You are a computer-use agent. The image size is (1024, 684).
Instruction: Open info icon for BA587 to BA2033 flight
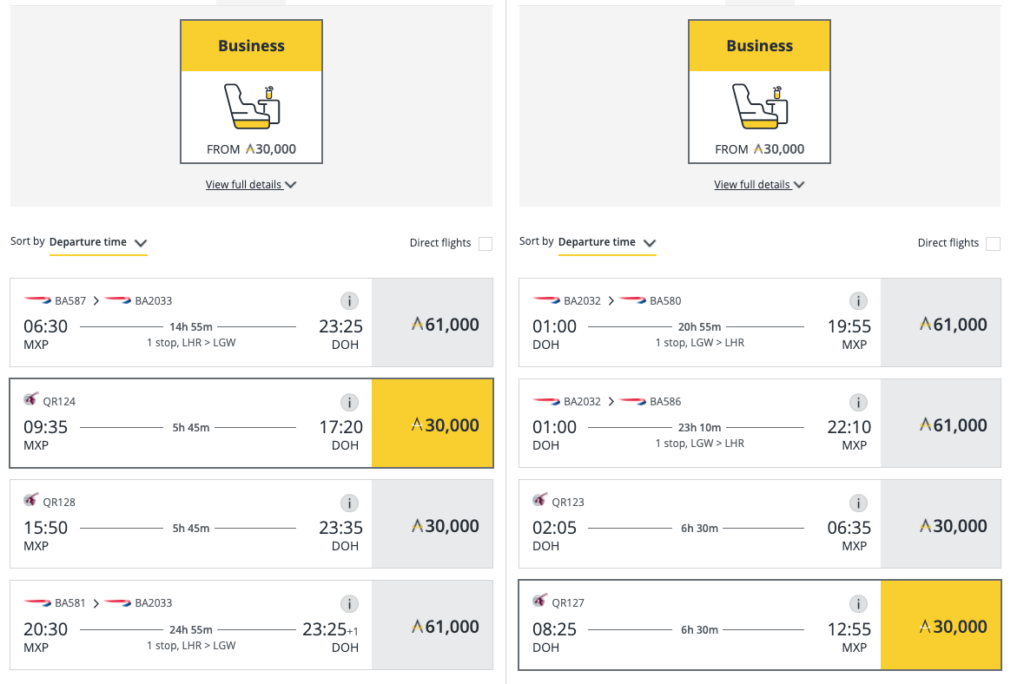pos(349,301)
